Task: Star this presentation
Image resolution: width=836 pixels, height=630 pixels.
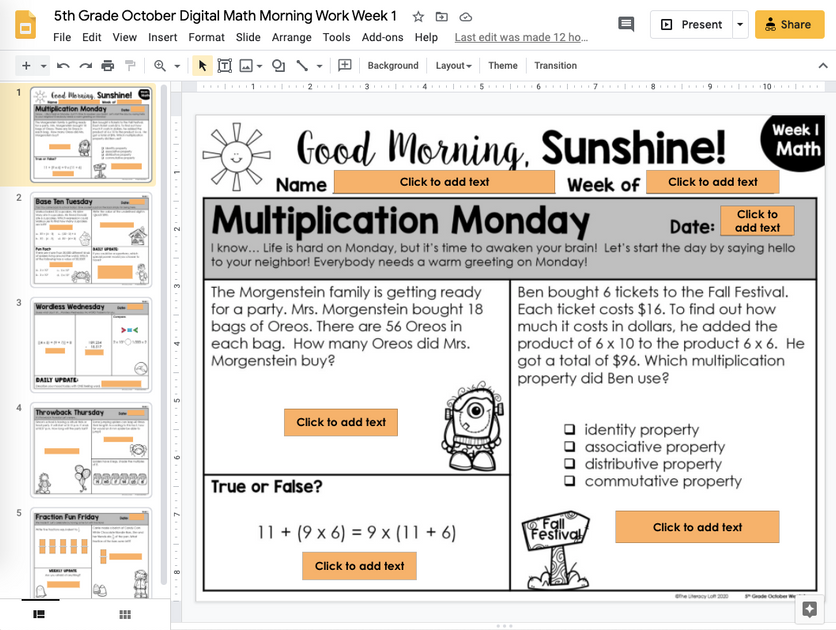Action: point(417,16)
